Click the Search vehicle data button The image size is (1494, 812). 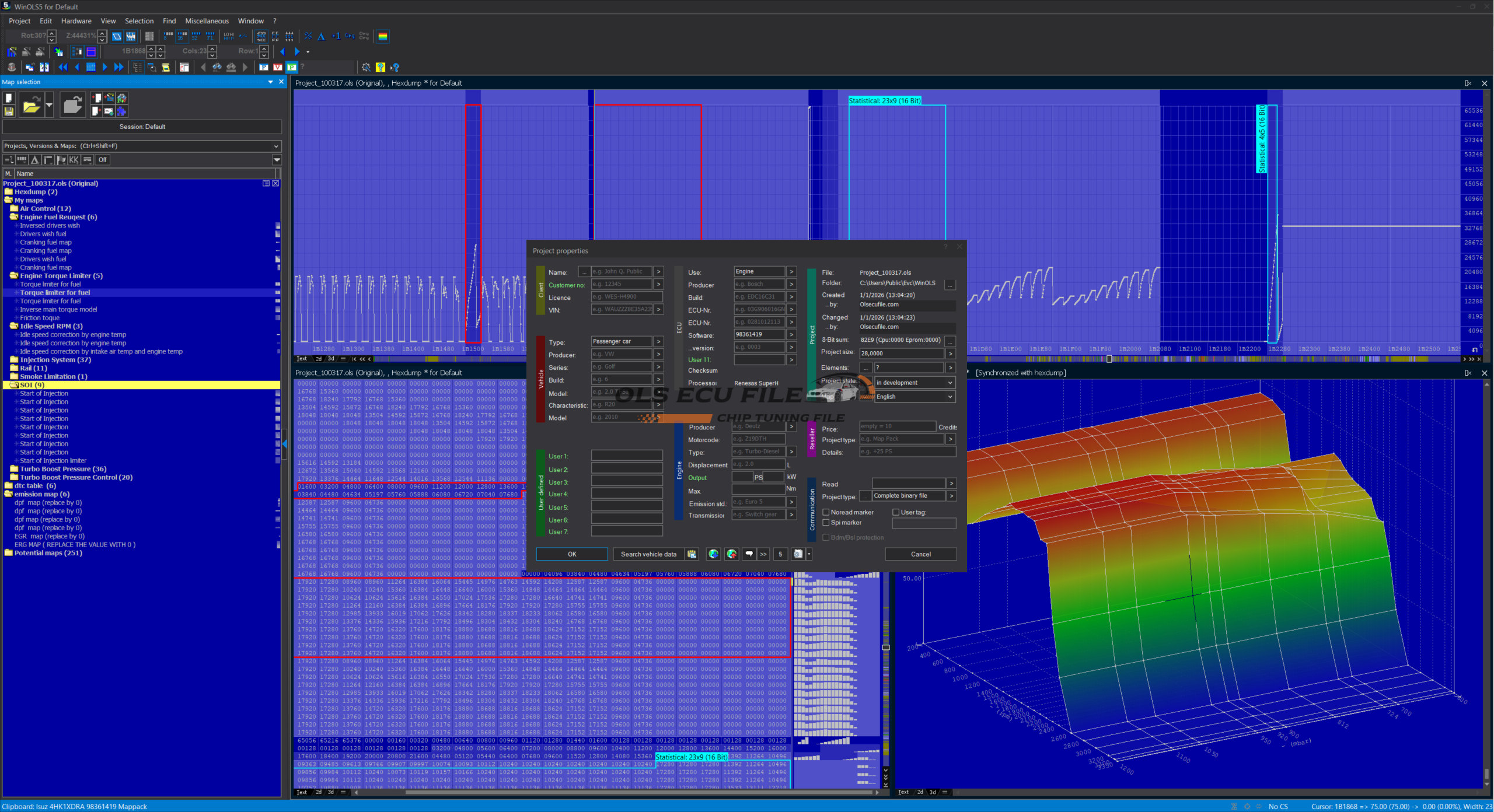coord(648,554)
